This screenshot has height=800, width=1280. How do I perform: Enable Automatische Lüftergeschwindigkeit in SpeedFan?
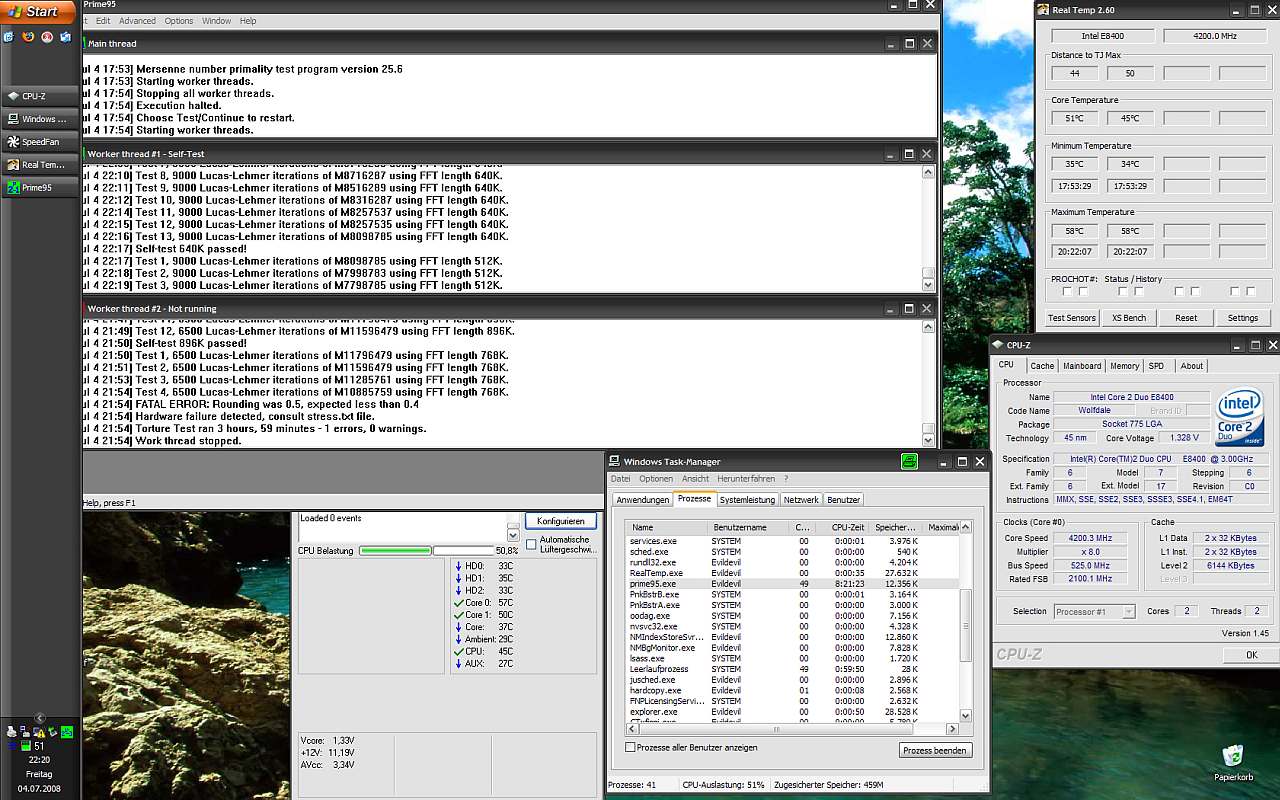pyautogui.click(x=531, y=545)
